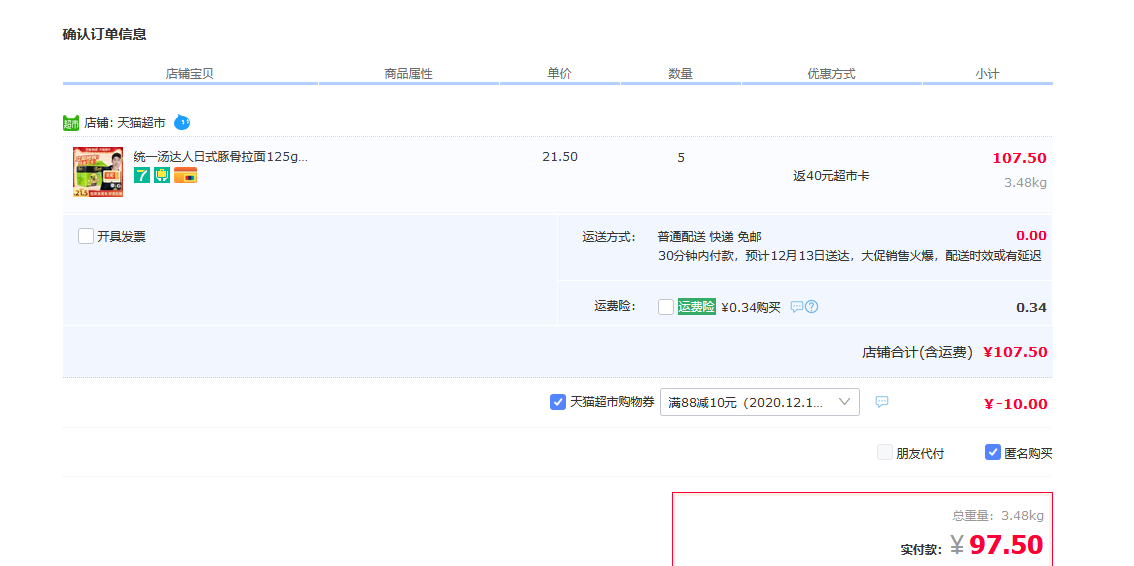The height and width of the screenshot is (566, 1134).
Task: Click the 店铺合计(含运费) ¥107.50 total
Action: tap(955, 352)
